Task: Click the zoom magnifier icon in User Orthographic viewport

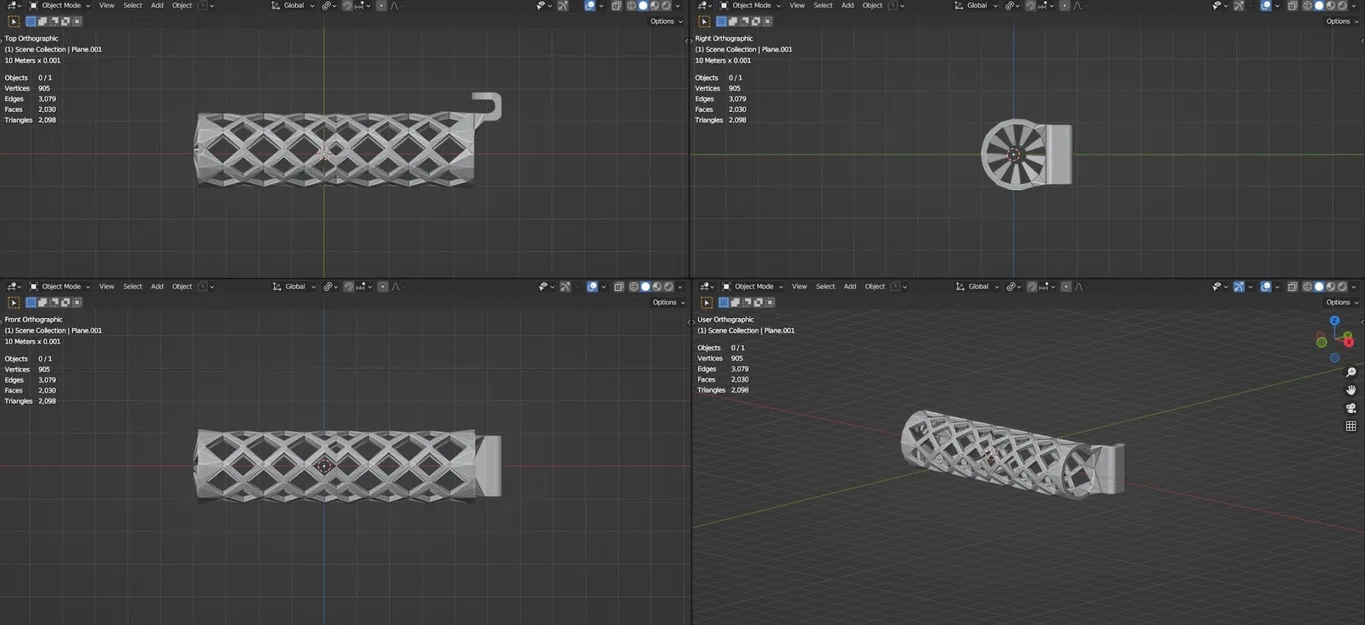Action: point(1351,372)
